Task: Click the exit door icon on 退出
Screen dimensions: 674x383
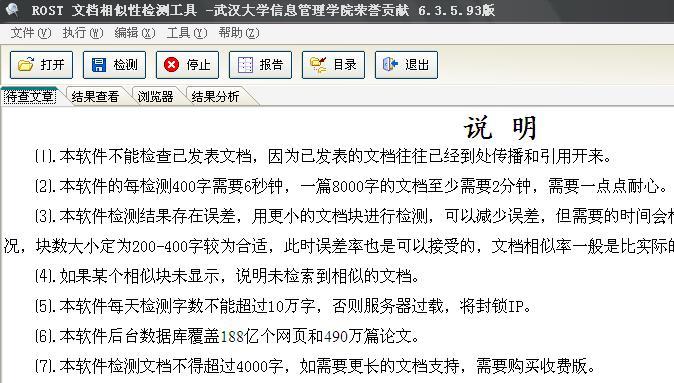Action: tap(390, 64)
